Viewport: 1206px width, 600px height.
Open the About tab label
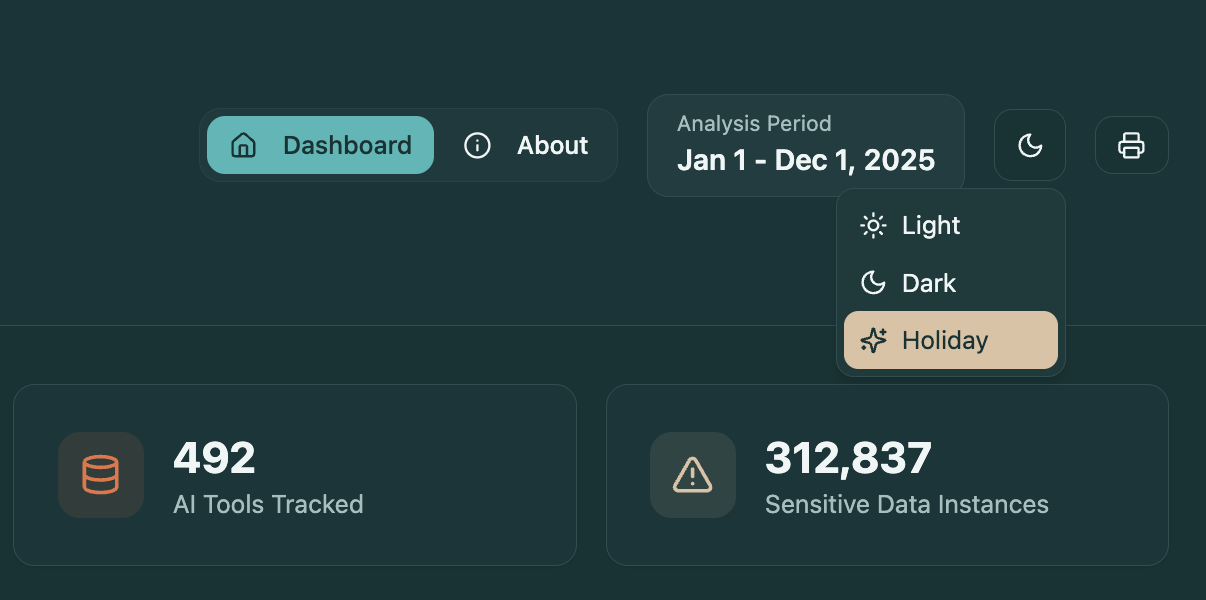[x=552, y=145]
